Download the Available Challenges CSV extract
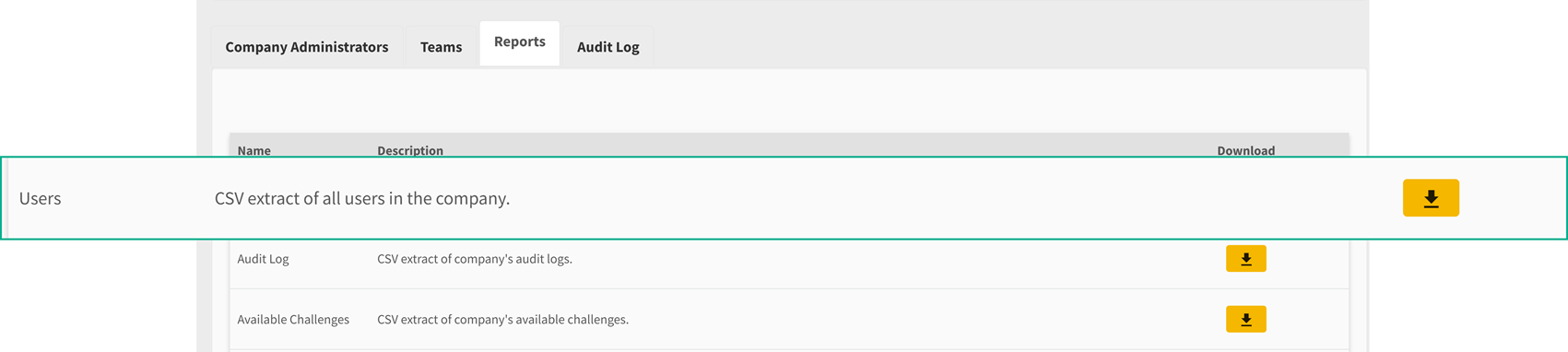The image size is (1568, 352). click(1245, 320)
